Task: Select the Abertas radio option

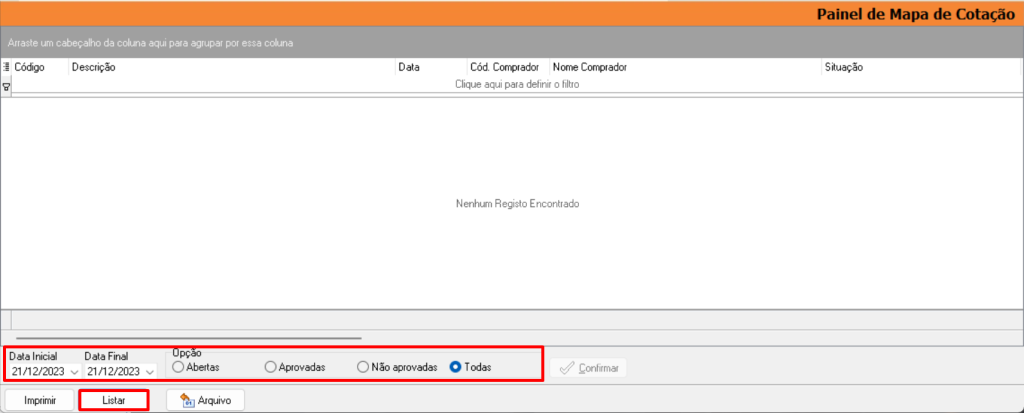Action: 178,367
